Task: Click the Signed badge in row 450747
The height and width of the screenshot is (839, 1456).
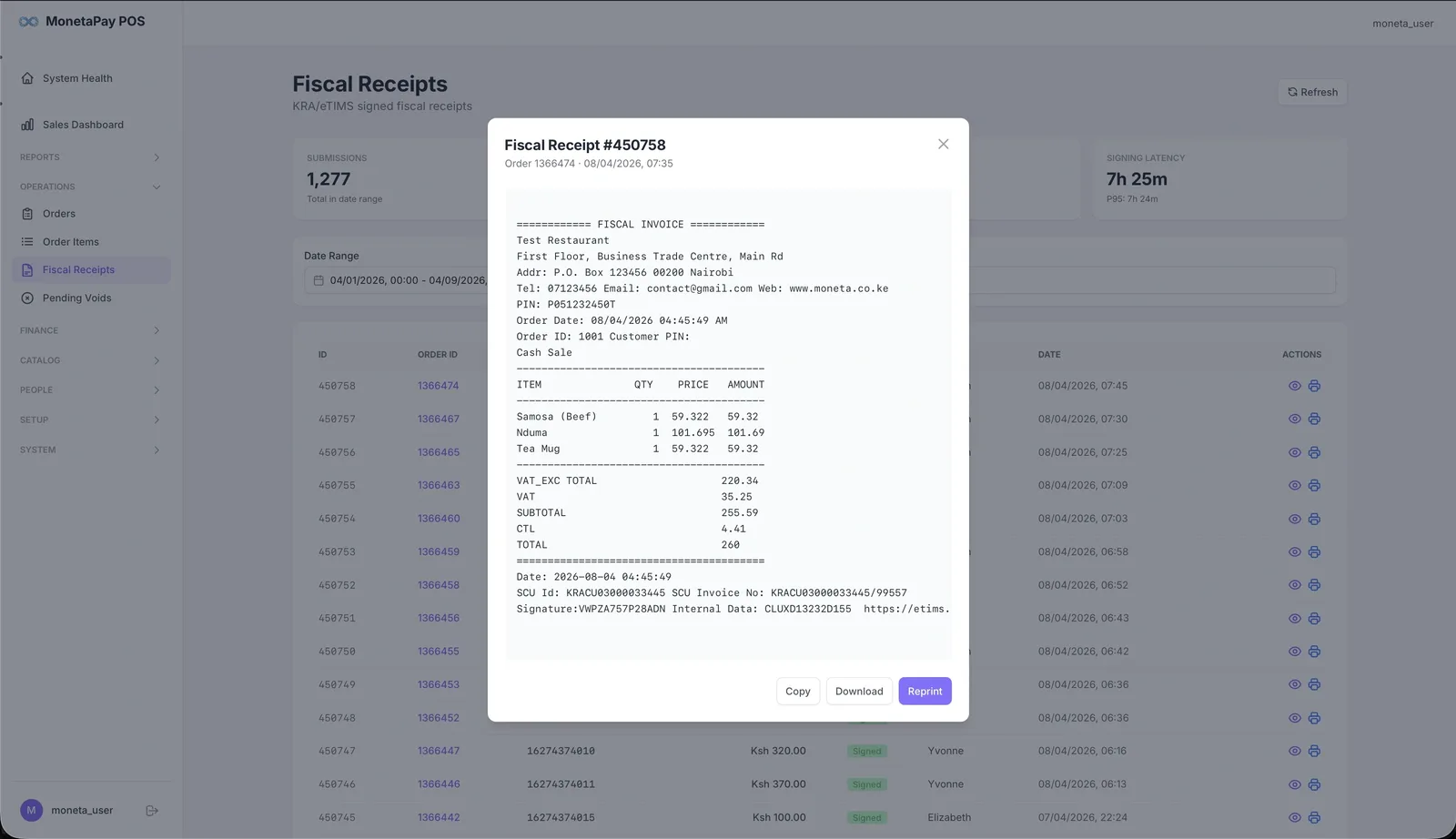Action: tap(866, 751)
